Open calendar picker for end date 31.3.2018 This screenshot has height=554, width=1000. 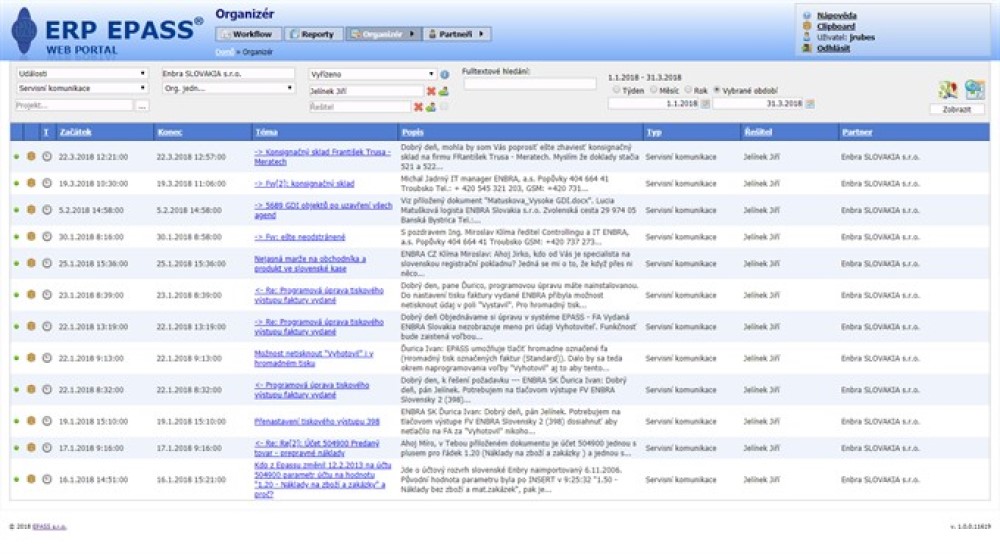810,104
